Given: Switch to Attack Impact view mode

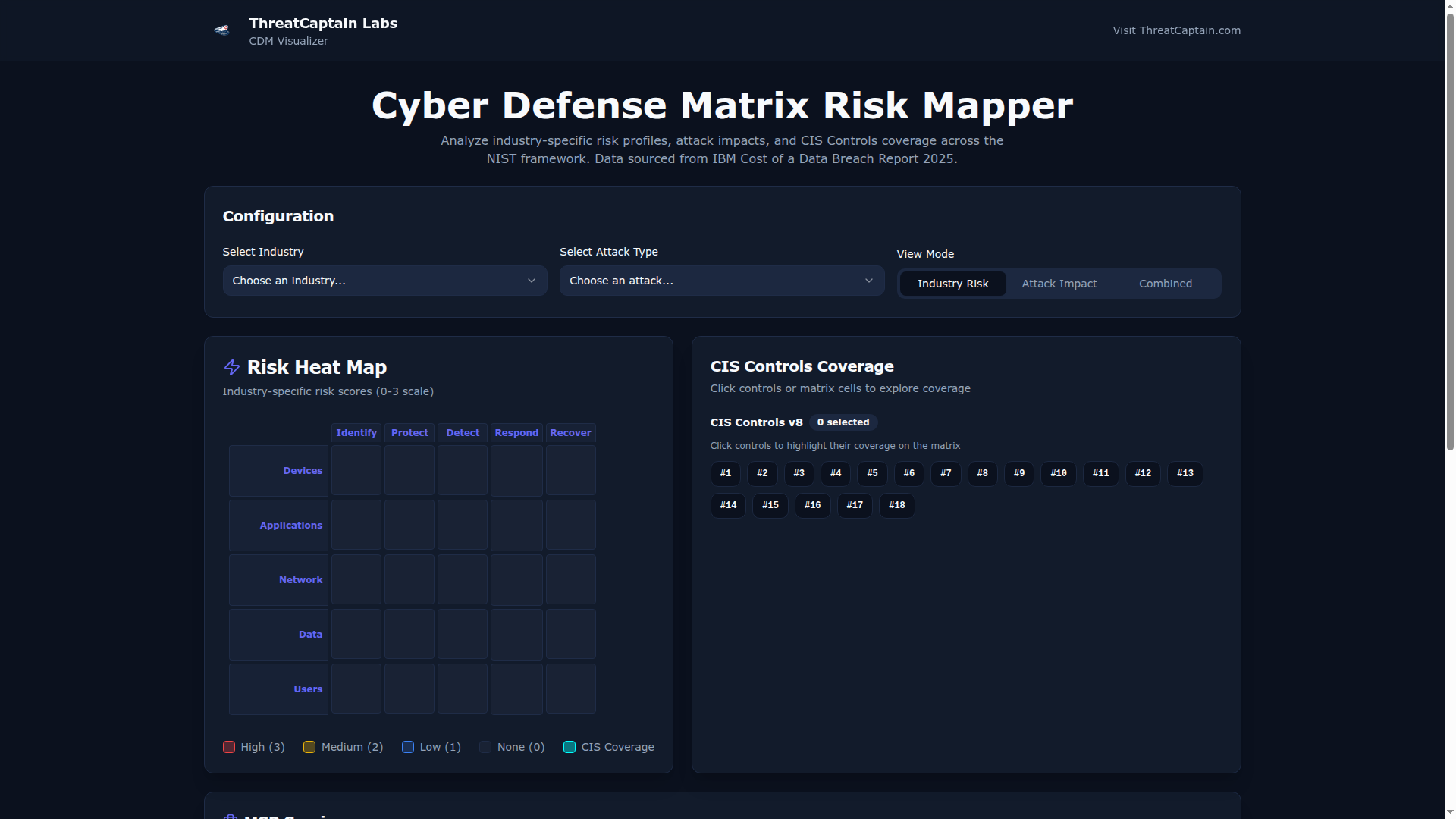Looking at the screenshot, I should pos(1059,284).
